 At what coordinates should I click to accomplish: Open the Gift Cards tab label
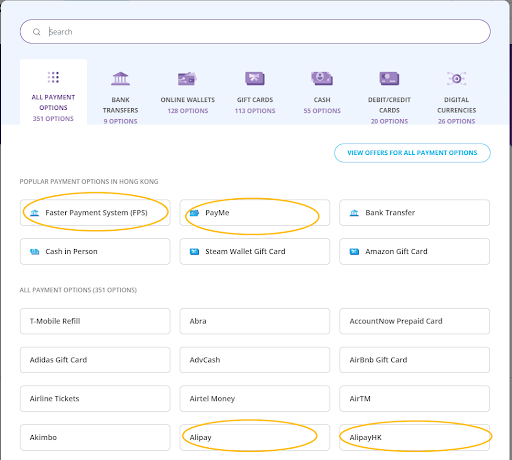255,100
